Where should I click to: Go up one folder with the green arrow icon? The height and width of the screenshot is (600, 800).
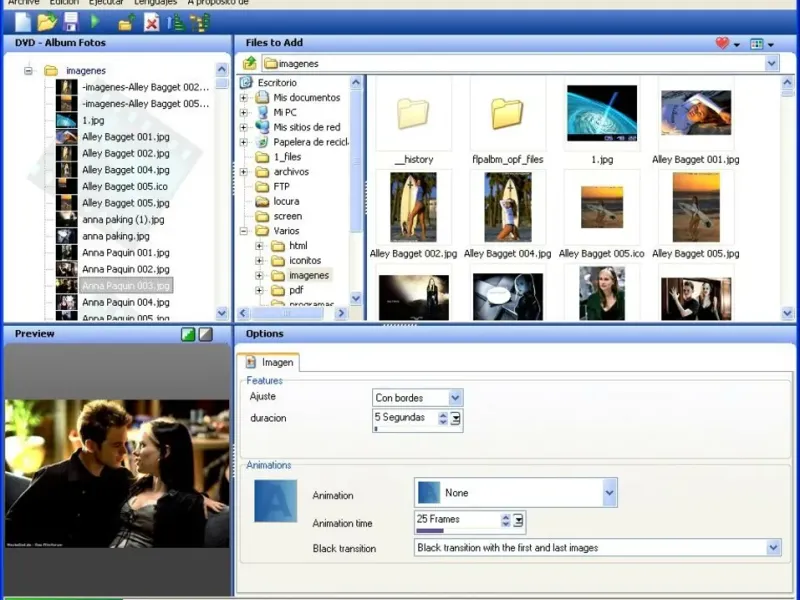tap(250, 63)
